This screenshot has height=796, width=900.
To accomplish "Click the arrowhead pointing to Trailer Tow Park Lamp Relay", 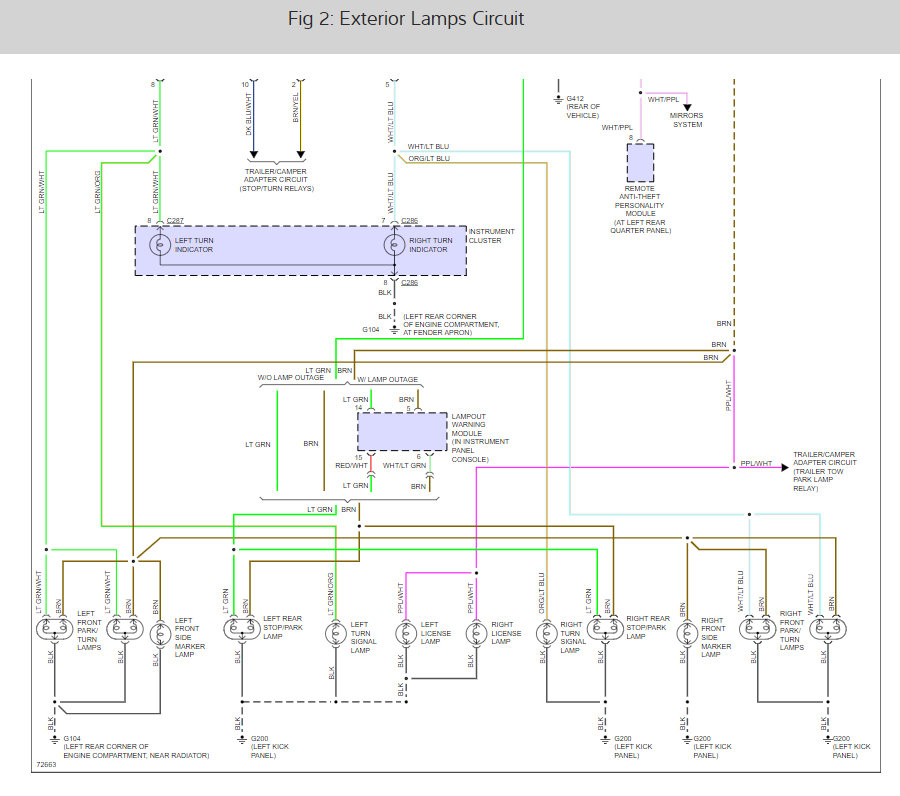I will point(785,468).
